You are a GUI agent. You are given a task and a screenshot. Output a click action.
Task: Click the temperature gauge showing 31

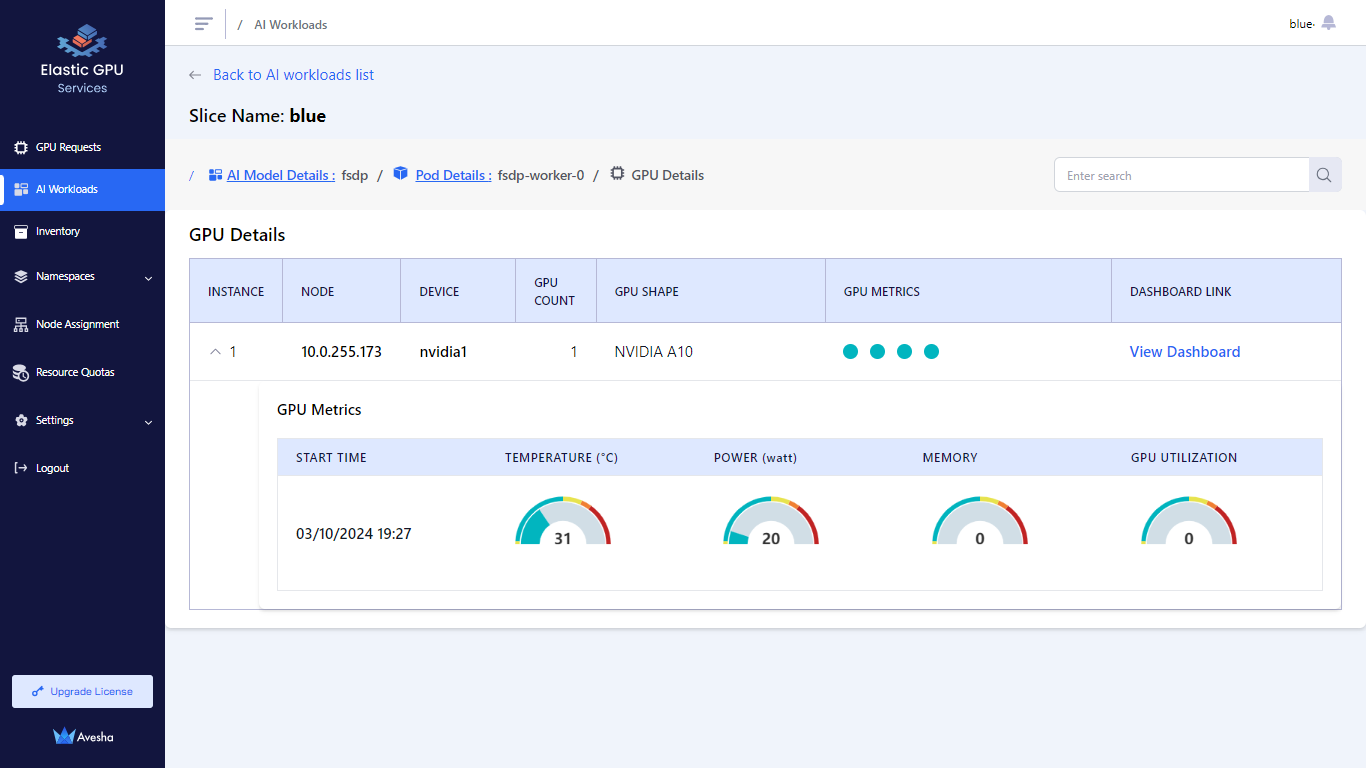(563, 520)
